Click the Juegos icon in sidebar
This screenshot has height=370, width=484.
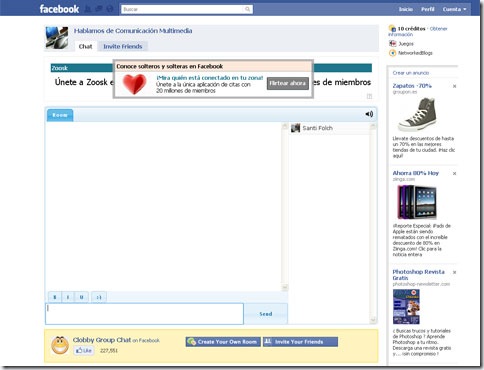pyautogui.click(x=393, y=44)
